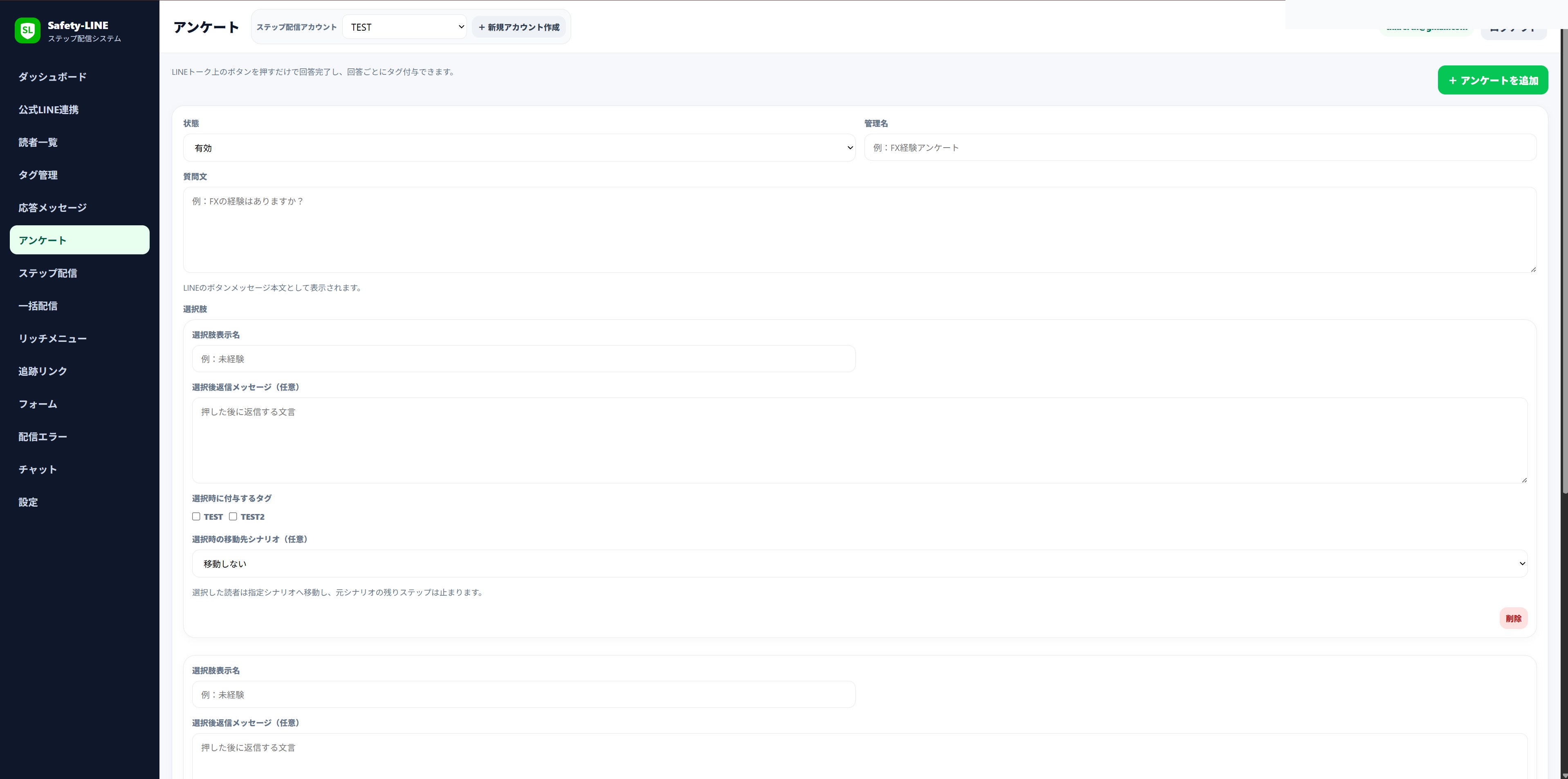Open the 状態 有効 dropdown
Image resolution: width=1568 pixels, height=779 pixels.
[x=519, y=148]
